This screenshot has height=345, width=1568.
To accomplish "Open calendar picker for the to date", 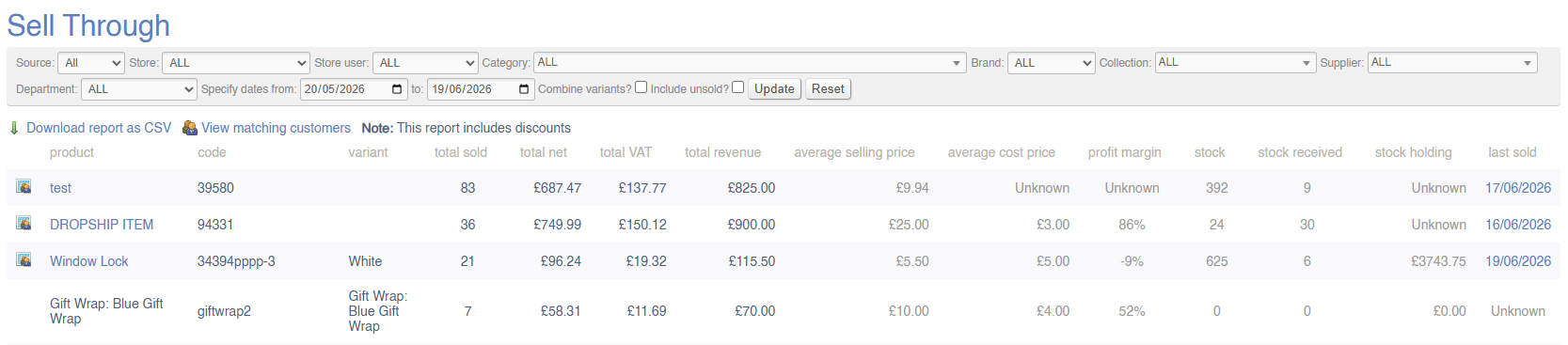I will 524,89.
